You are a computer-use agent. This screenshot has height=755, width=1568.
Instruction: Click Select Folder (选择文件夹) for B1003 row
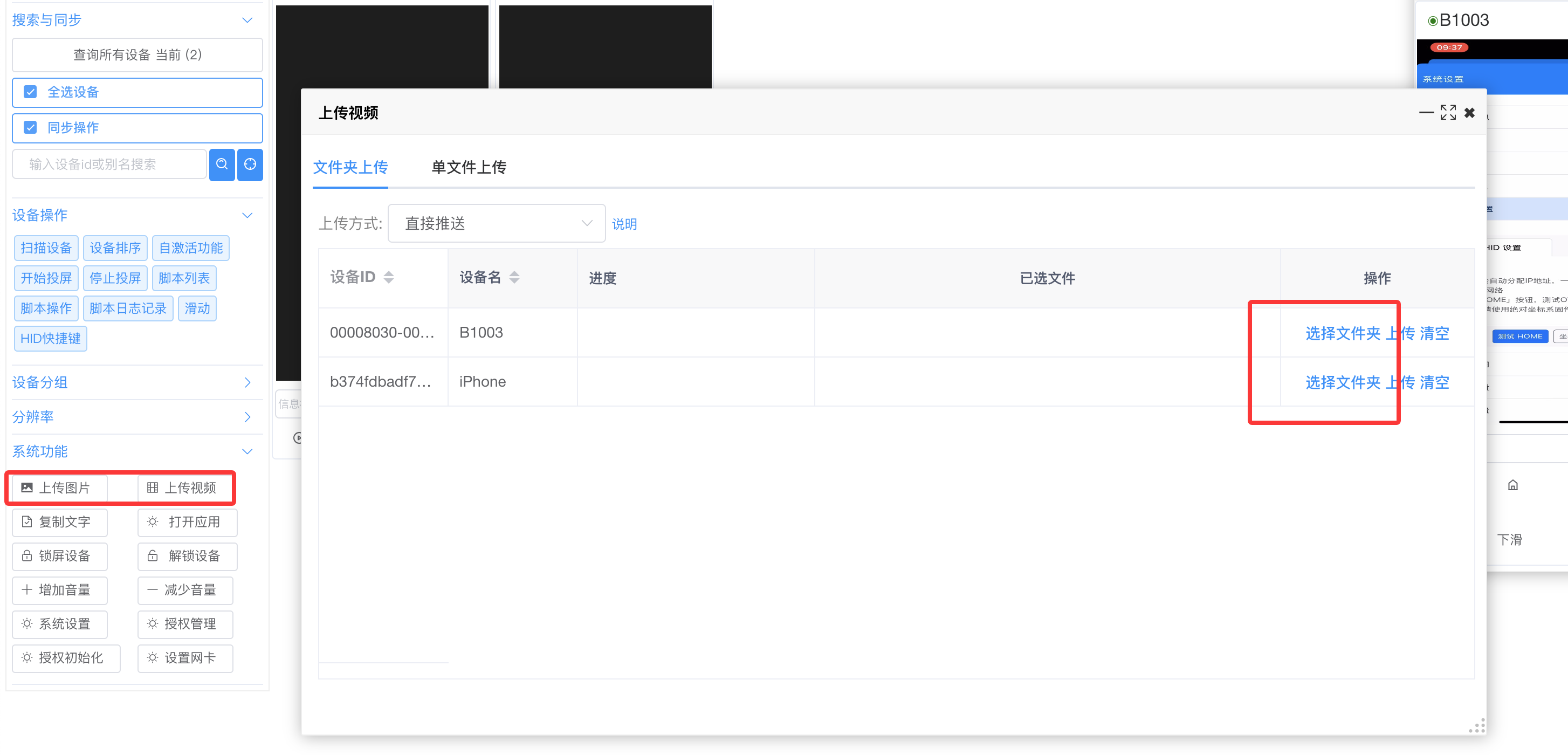[1342, 333]
